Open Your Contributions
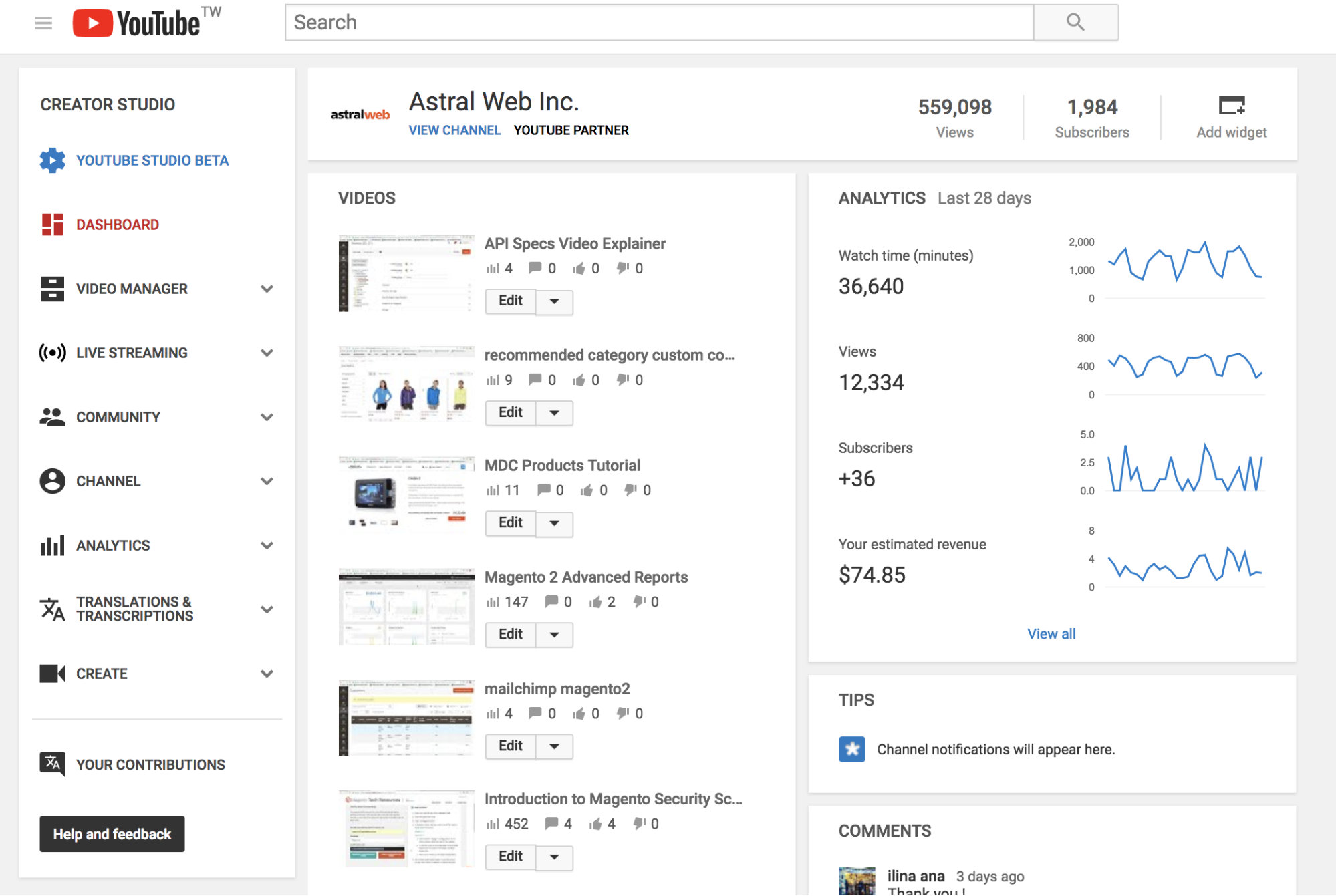 (x=150, y=764)
